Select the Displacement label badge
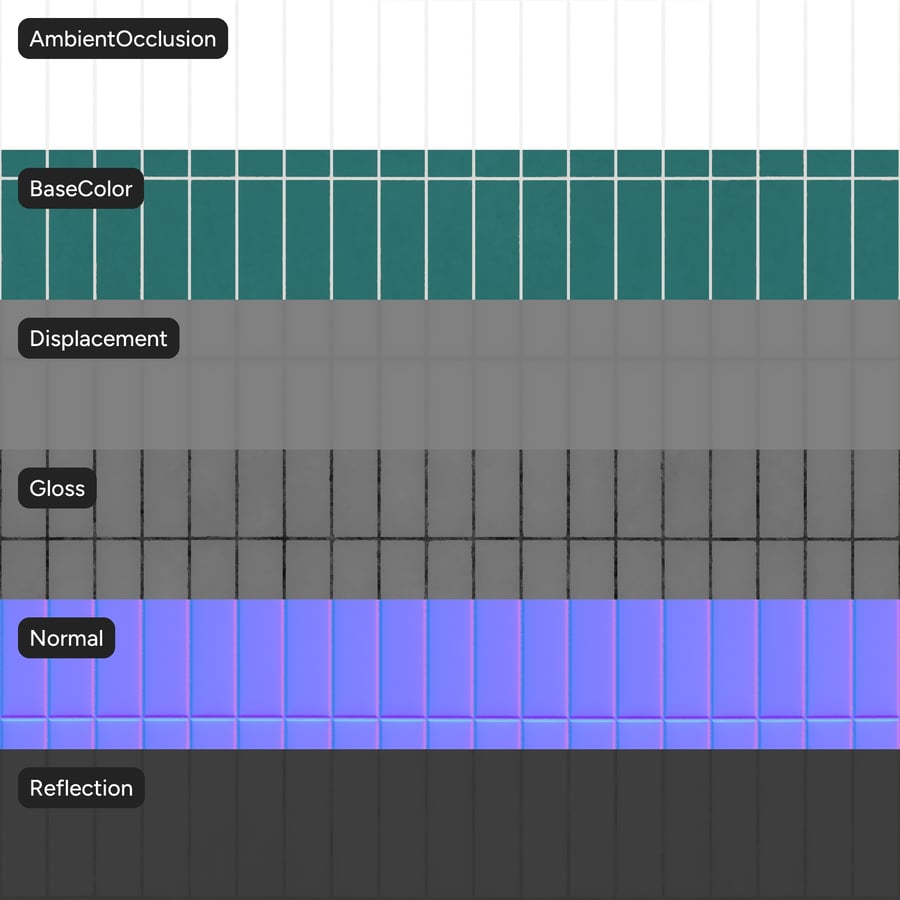 [98, 339]
